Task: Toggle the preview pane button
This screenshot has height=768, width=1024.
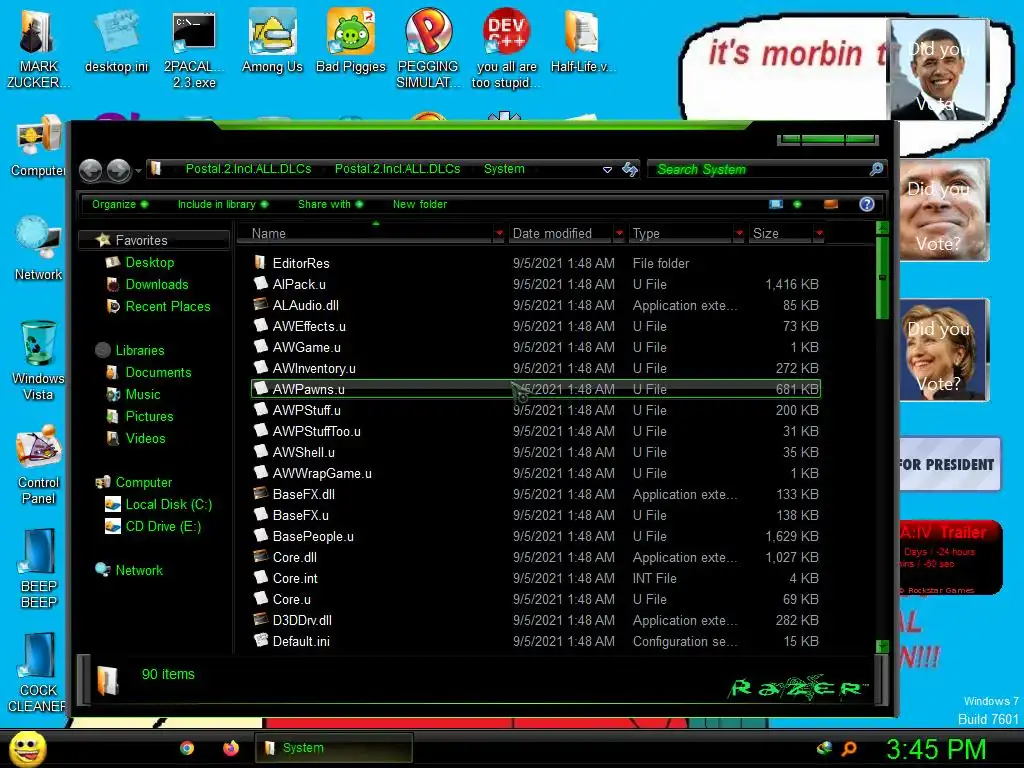Action: coord(831,204)
